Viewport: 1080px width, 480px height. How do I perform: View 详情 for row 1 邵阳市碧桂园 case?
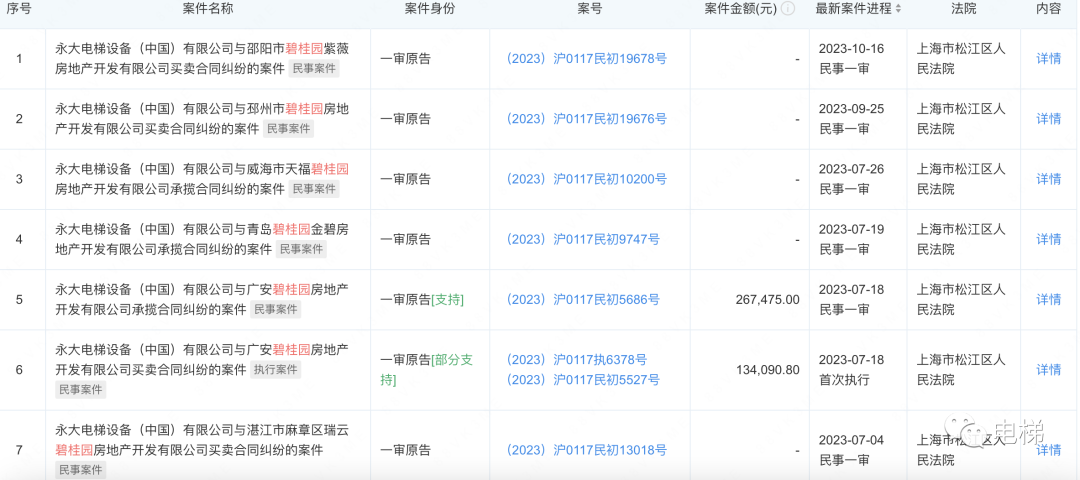coord(1048,59)
